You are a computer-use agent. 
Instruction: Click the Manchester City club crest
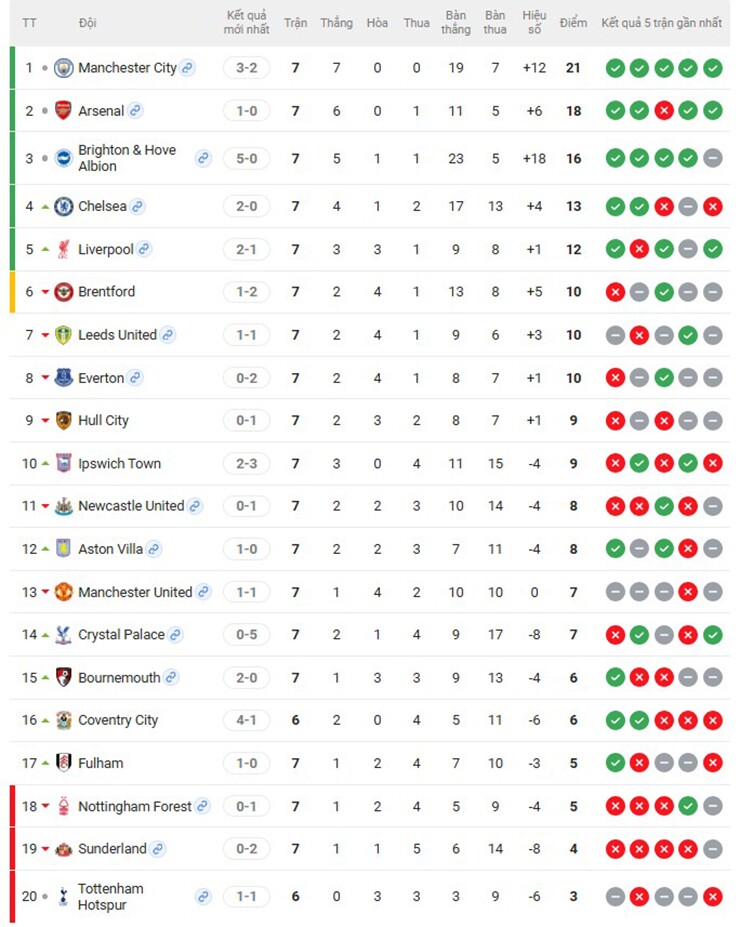pos(63,68)
